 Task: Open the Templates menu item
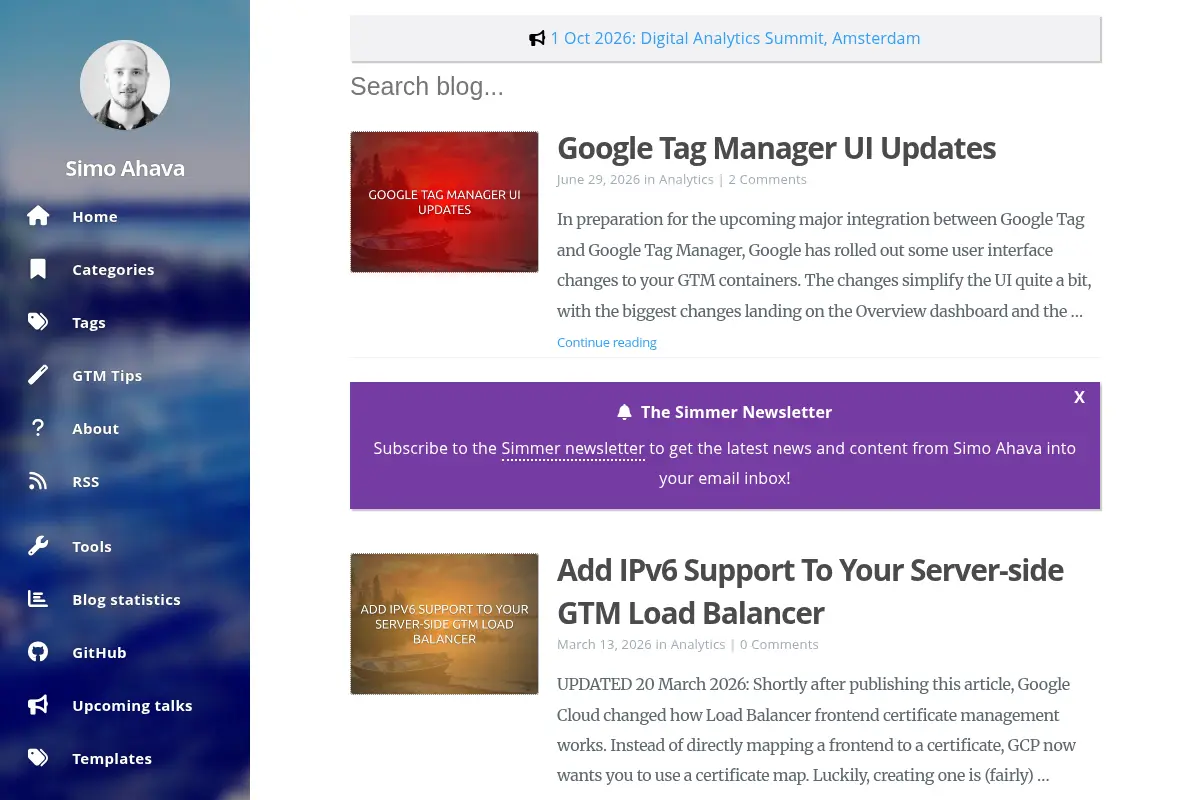click(x=112, y=758)
